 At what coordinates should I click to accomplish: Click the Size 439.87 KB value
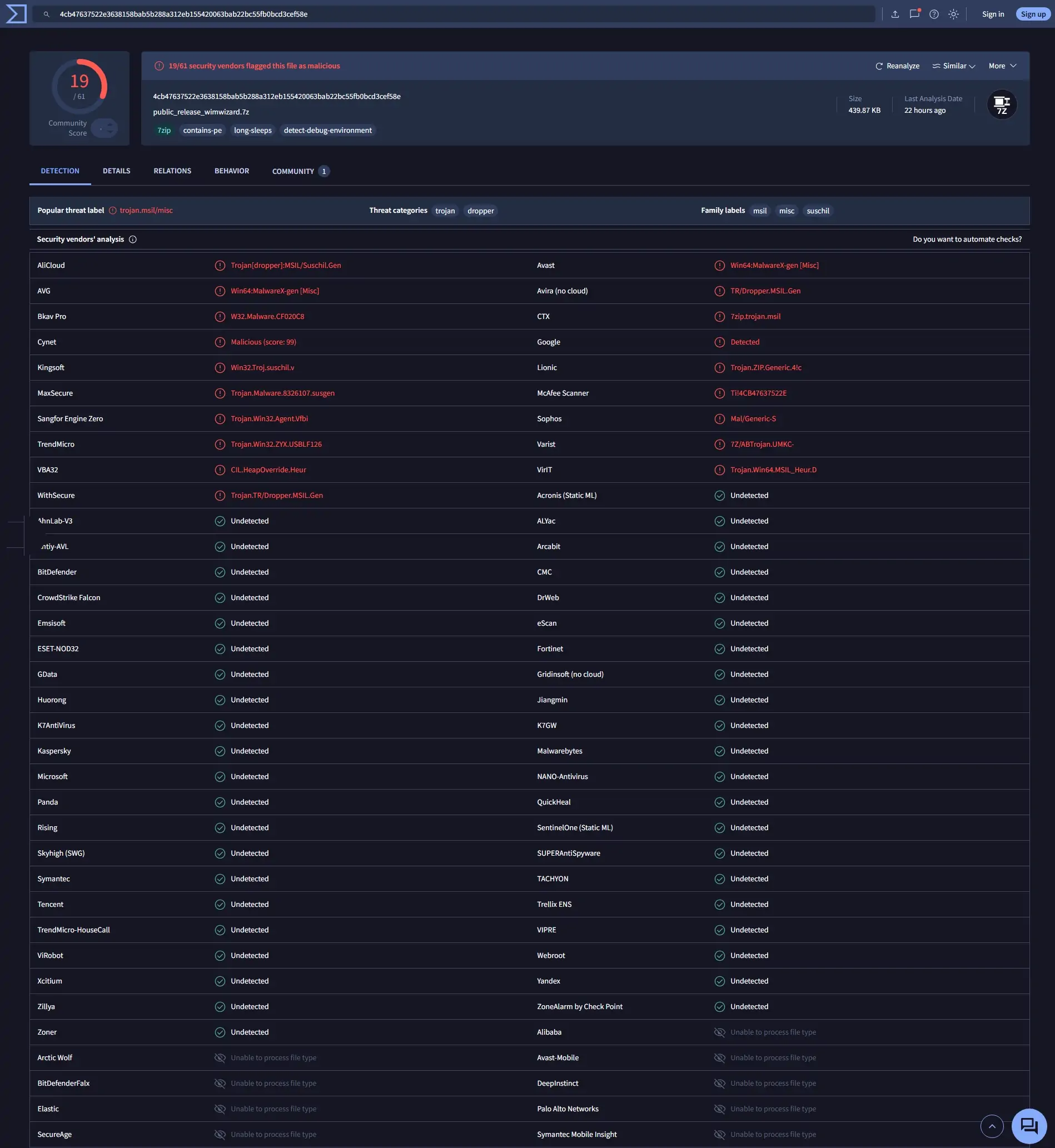[x=864, y=111]
